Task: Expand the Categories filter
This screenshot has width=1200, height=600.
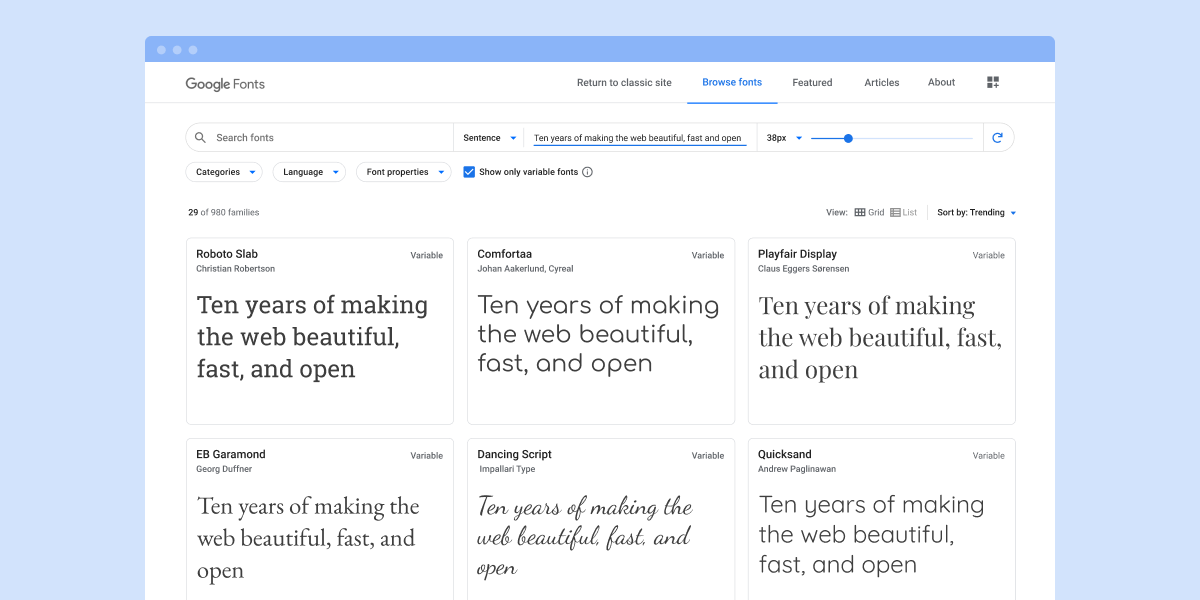Action: tap(224, 172)
